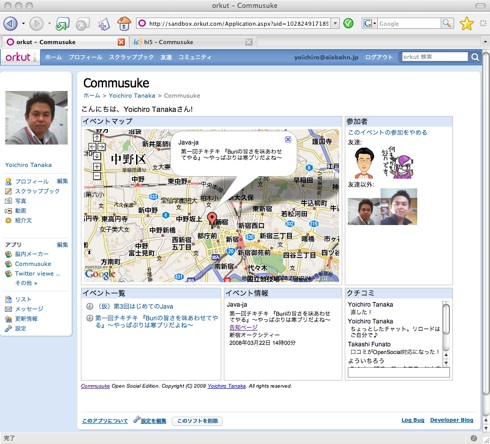490x444 pixels.
Task: Pan the map left with arrow control
Action: 91,147
